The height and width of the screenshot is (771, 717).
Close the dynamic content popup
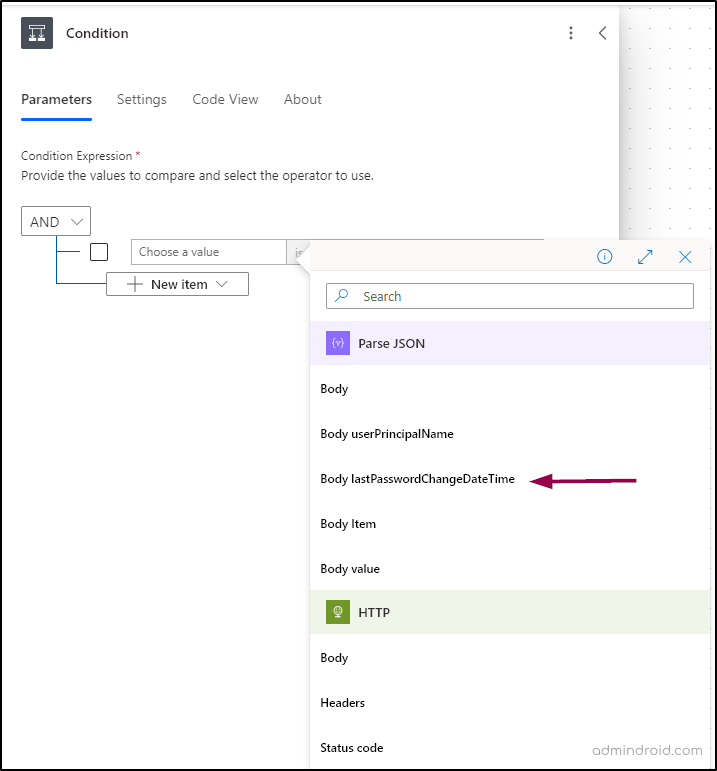click(x=685, y=257)
